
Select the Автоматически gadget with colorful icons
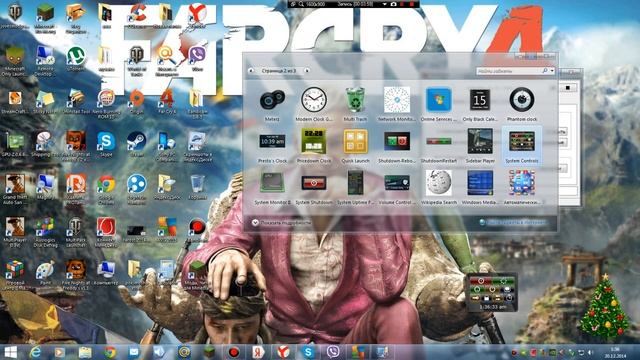tap(522, 187)
